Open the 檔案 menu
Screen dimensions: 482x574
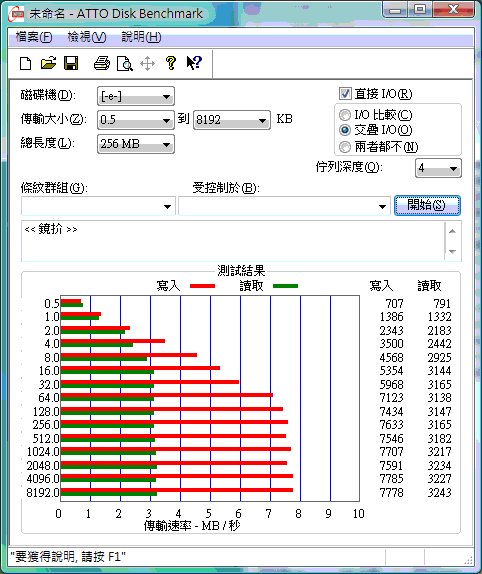point(34,37)
